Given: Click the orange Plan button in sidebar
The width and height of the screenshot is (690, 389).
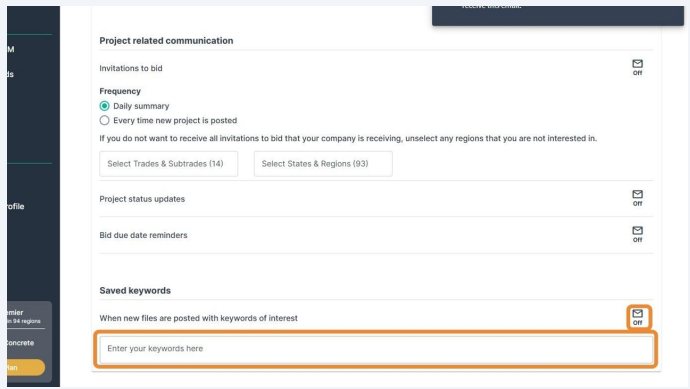Looking at the screenshot, I should pyautogui.click(x=26, y=367).
